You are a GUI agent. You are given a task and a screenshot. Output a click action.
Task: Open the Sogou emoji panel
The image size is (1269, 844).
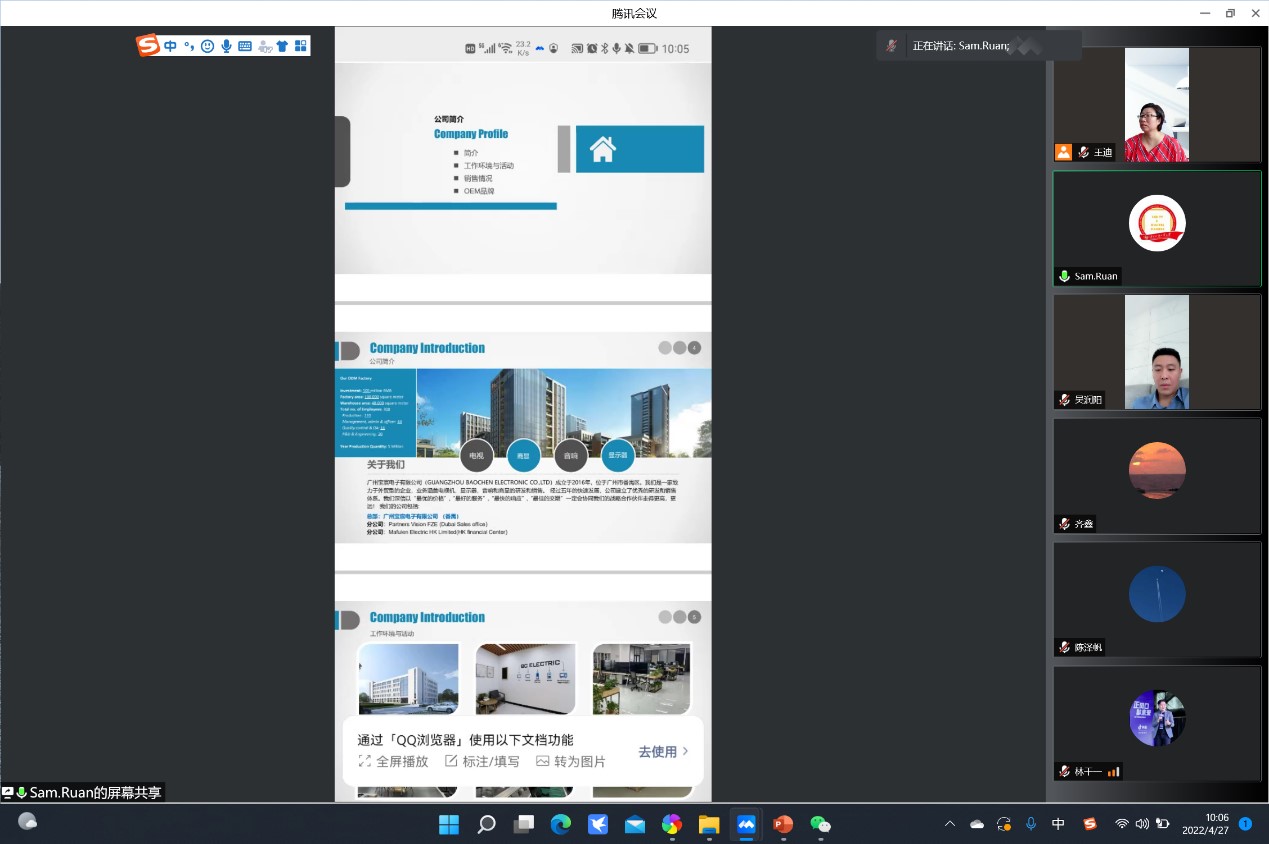pos(207,46)
